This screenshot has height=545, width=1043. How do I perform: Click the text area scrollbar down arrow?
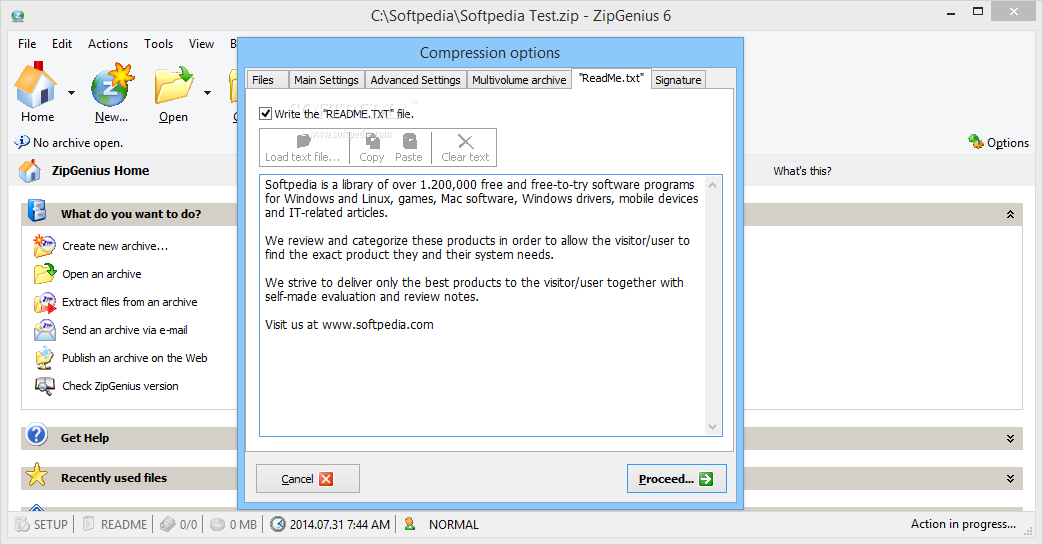click(x=712, y=427)
